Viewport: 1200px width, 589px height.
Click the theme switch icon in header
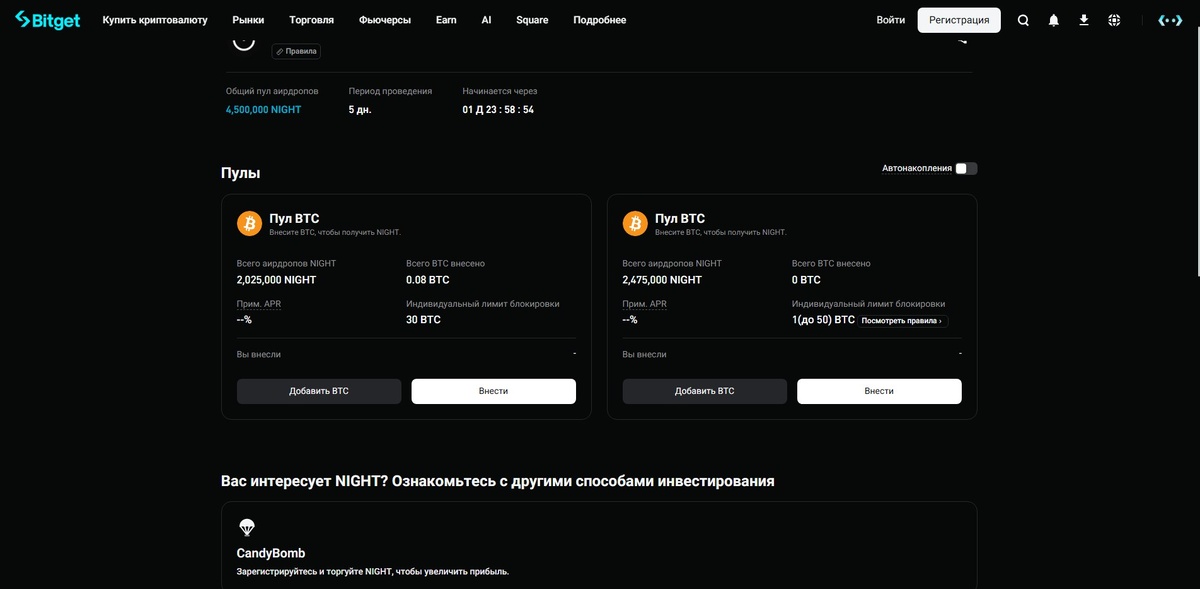tap(1169, 20)
